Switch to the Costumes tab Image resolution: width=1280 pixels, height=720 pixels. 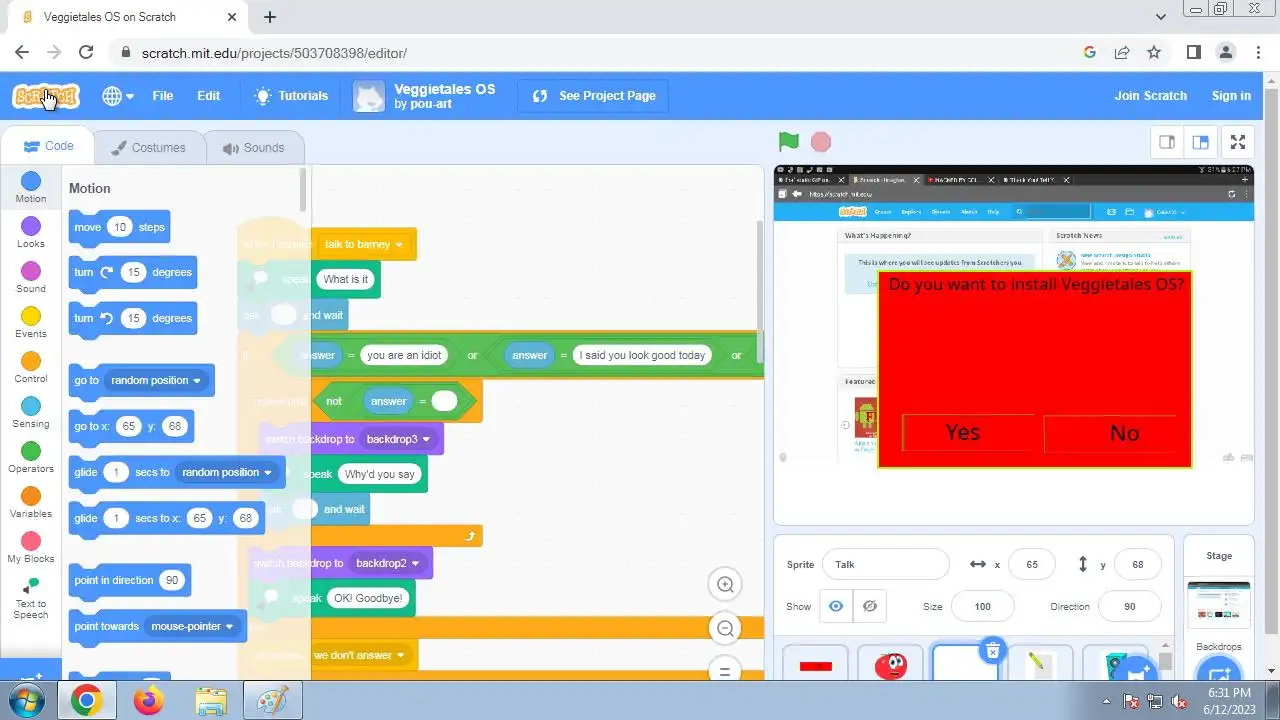[148, 147]
